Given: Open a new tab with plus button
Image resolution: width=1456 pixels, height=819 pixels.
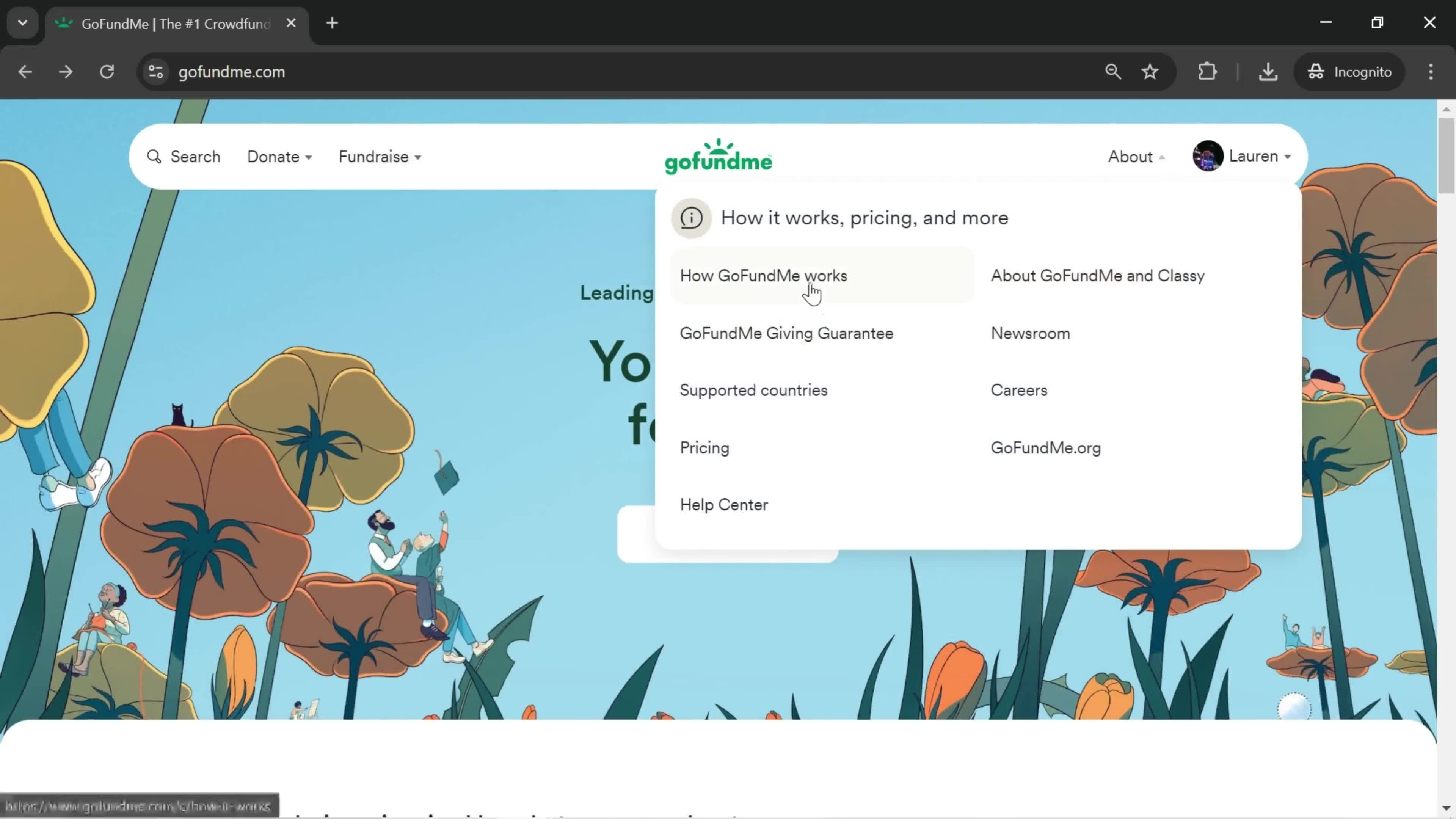Looking at the screenshot, I should 333,23.
